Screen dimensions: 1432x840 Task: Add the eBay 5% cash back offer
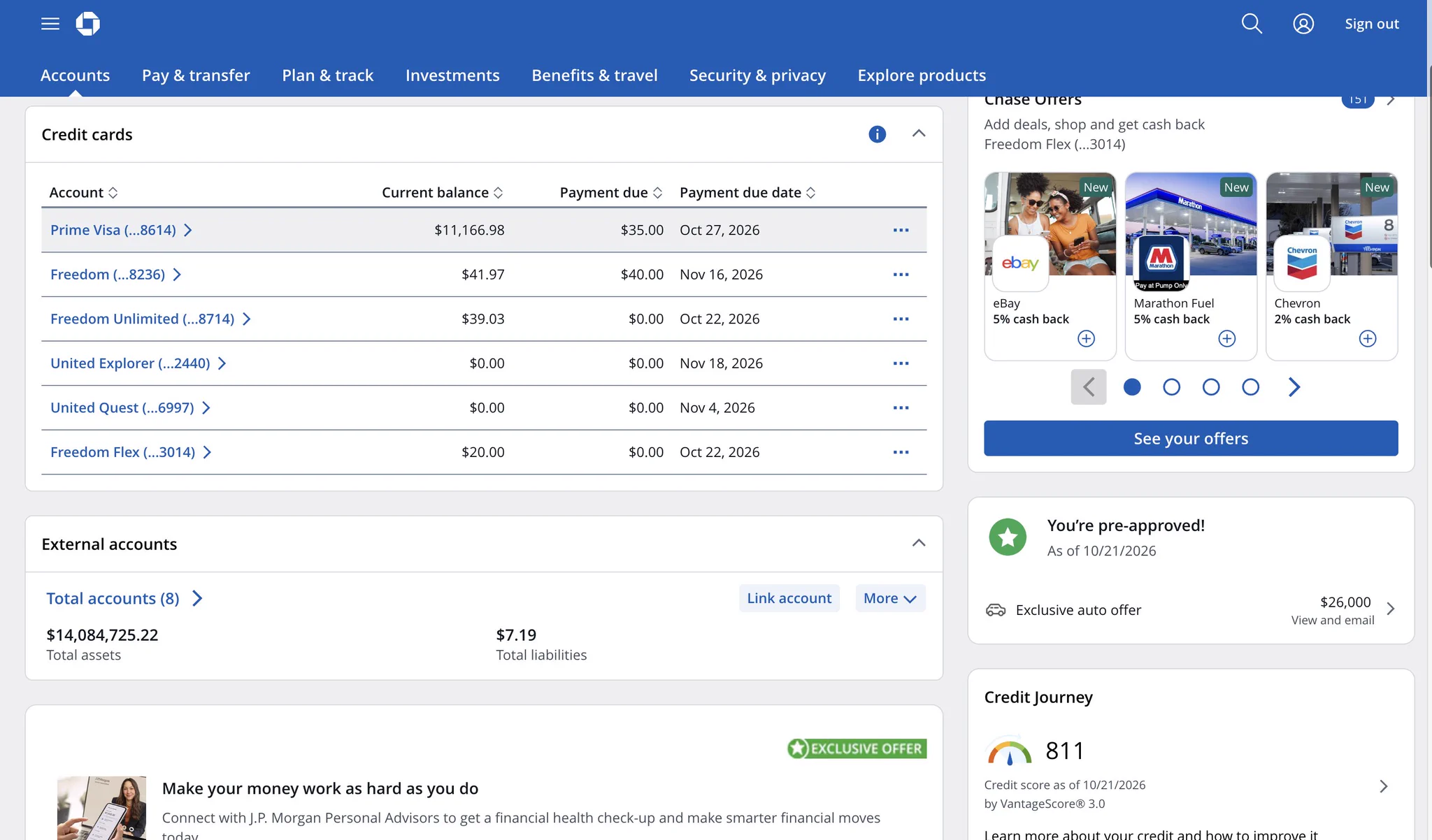pos(1087,339)
